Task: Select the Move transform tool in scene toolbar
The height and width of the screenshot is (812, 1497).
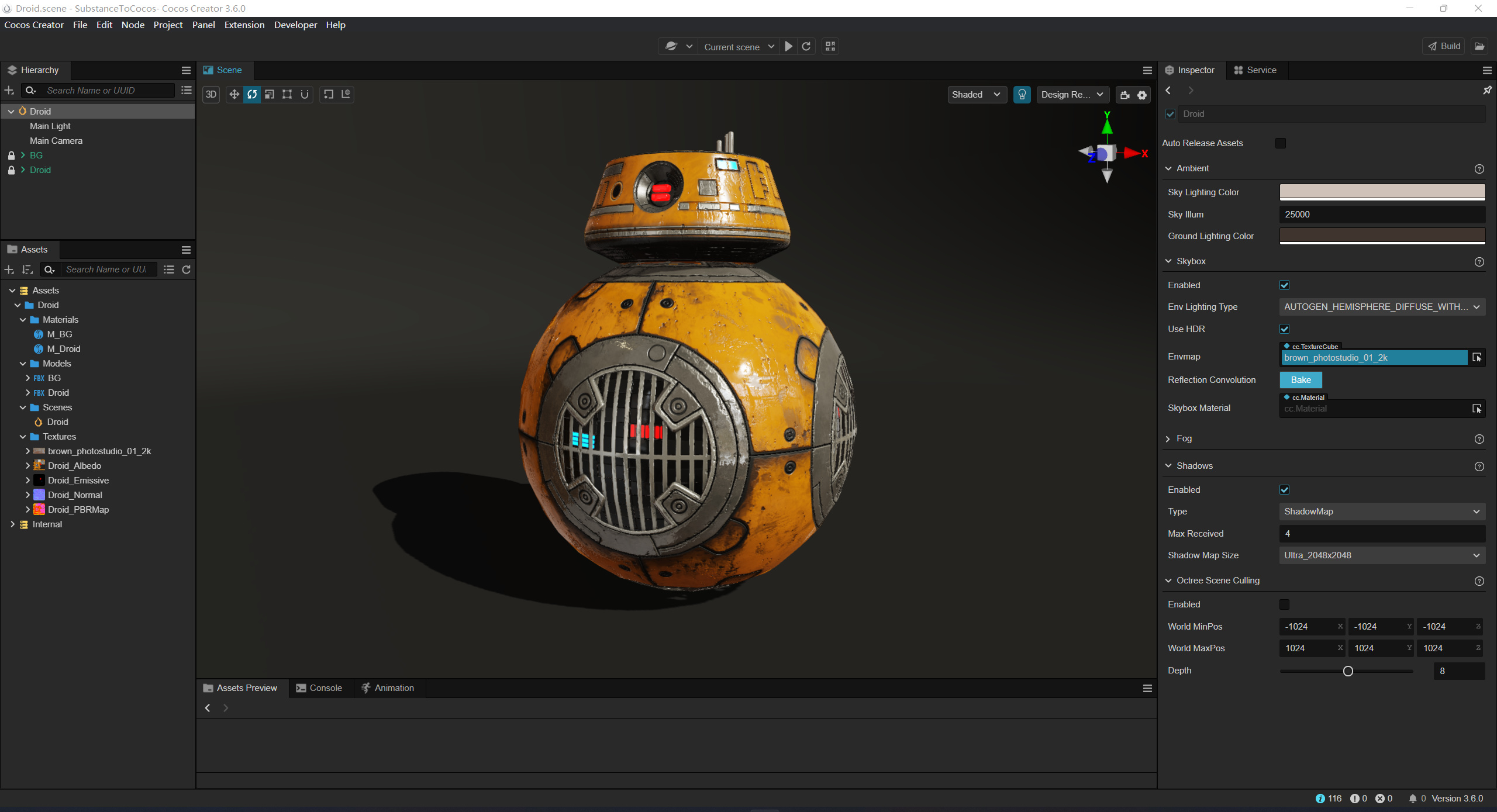Action: point(234,94)
